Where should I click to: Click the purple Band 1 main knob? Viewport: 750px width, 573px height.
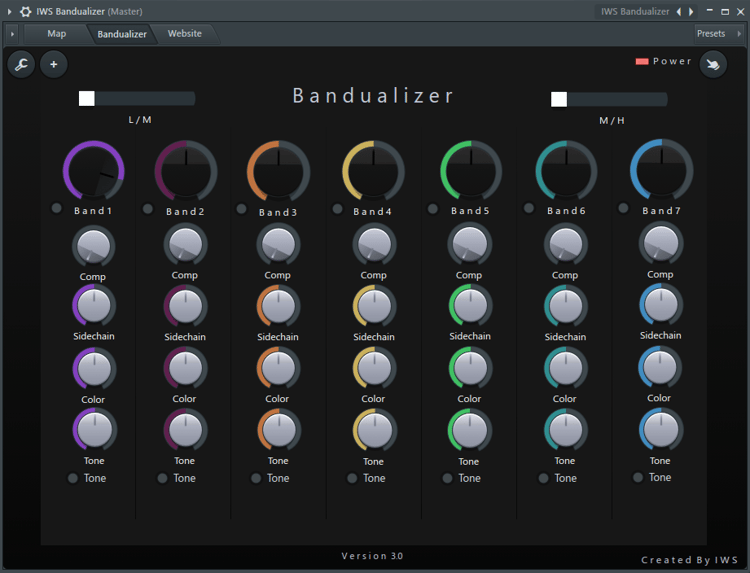(94, 170)
